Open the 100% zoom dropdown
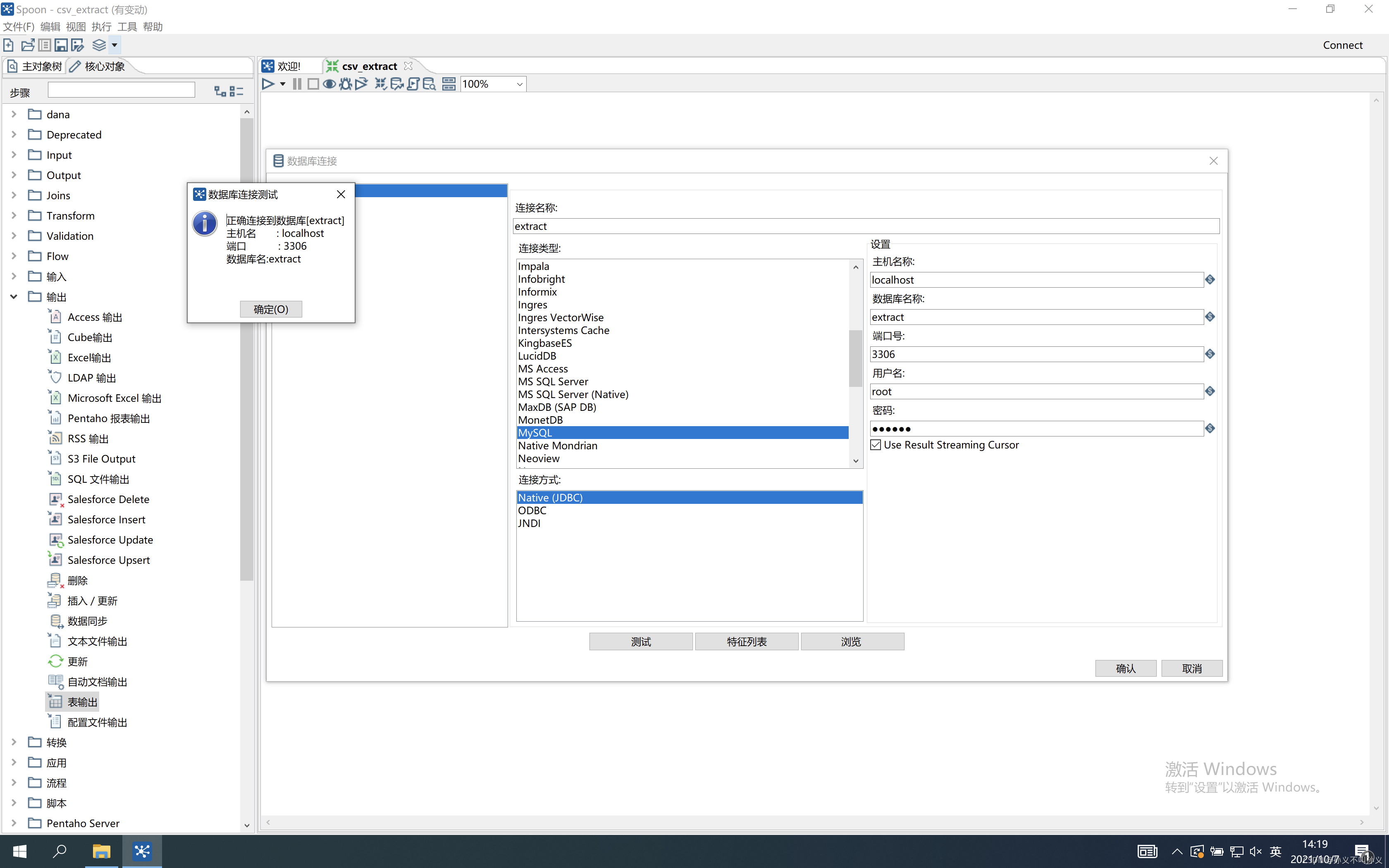The height and width of the screenshot is (868, 1389). [520, 84]
